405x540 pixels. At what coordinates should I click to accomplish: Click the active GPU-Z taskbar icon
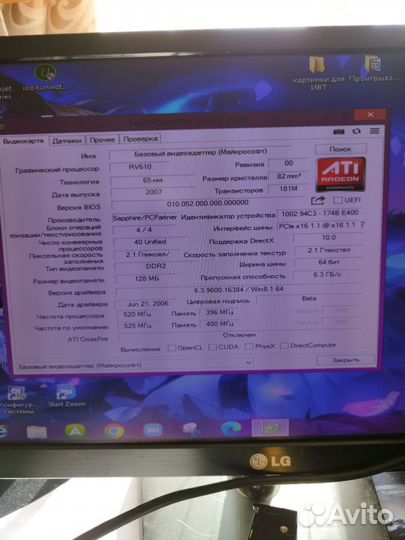(270, 428)
